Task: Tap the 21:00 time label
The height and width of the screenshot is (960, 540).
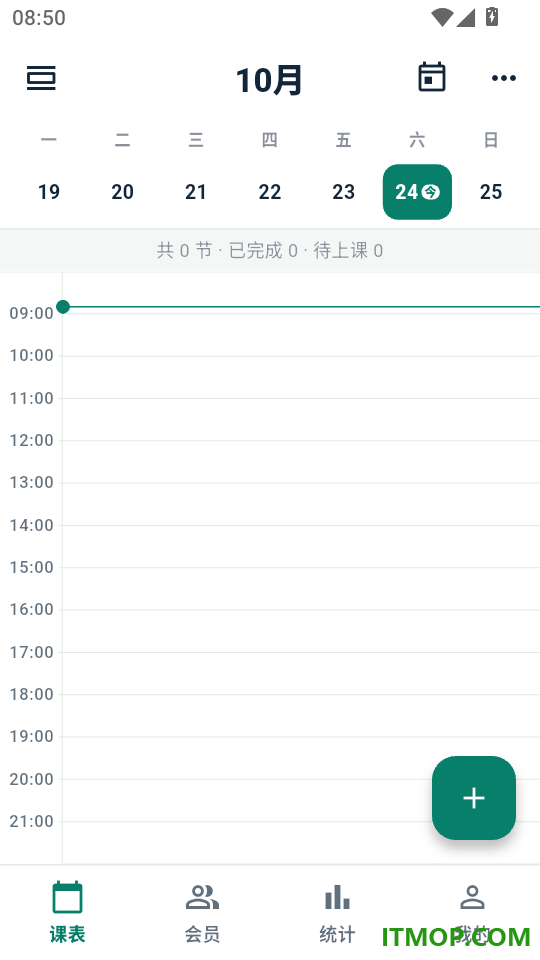Action: 32,821
